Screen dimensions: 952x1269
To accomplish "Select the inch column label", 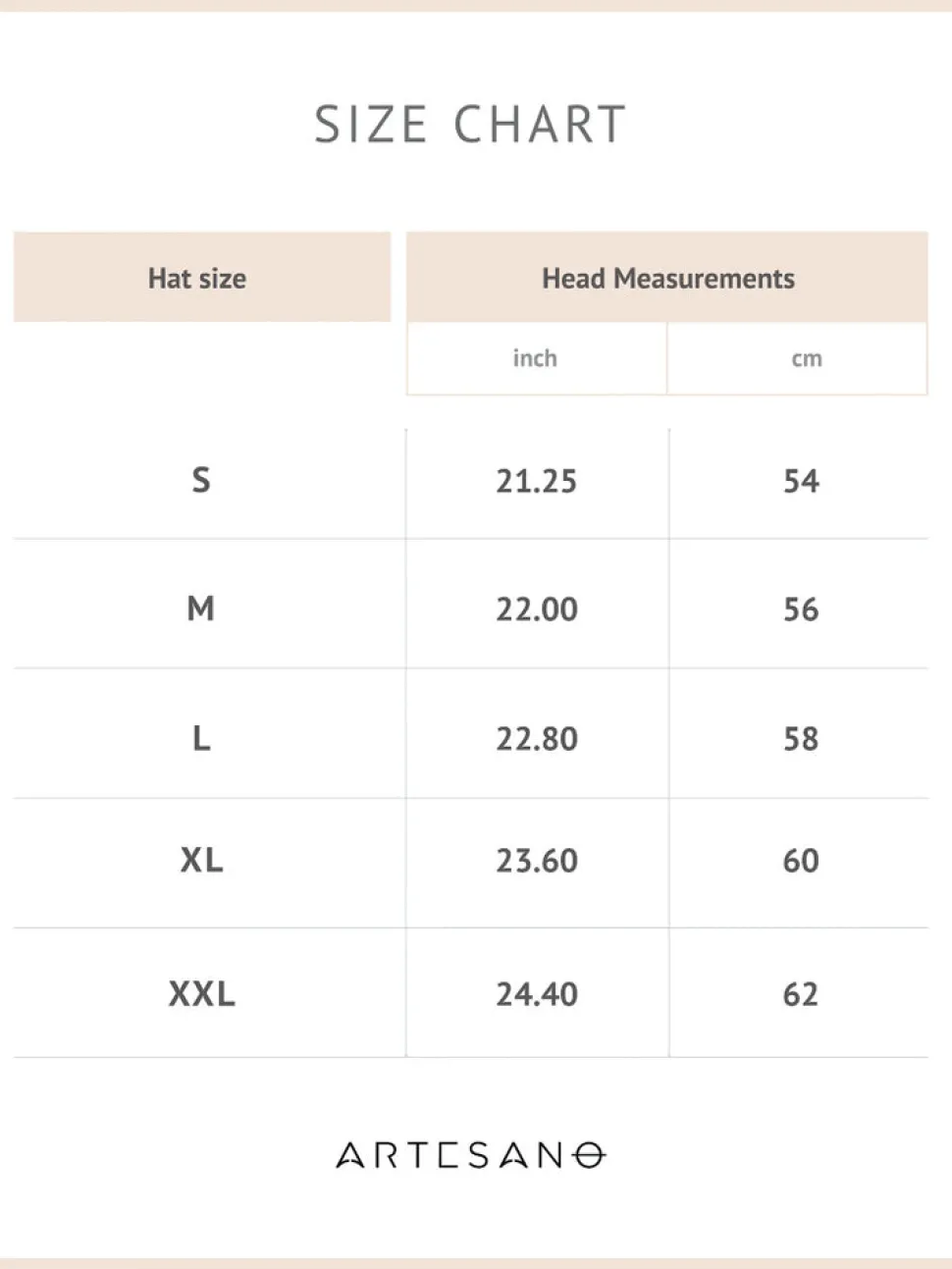I will (535, 358).
